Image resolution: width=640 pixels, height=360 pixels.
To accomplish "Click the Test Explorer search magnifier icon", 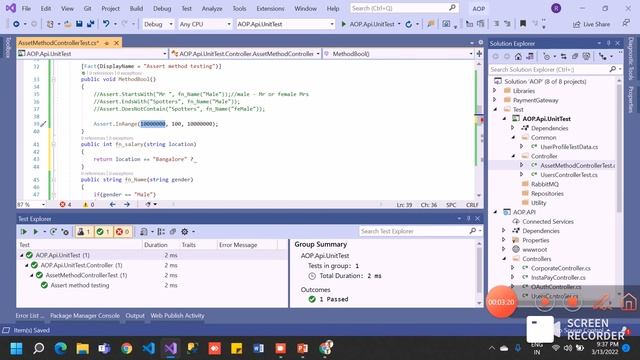I will (472, 231).
